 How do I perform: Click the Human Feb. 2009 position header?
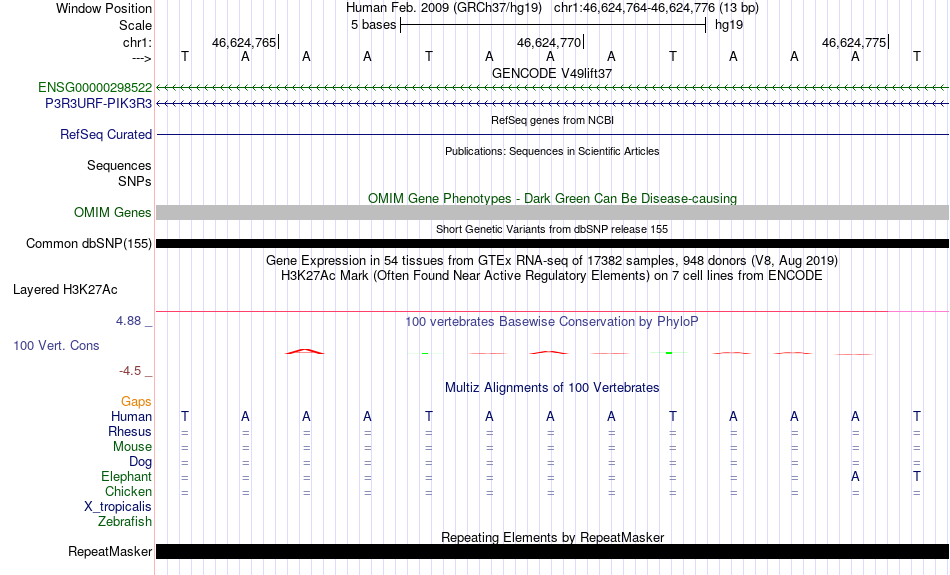point(552,8)
